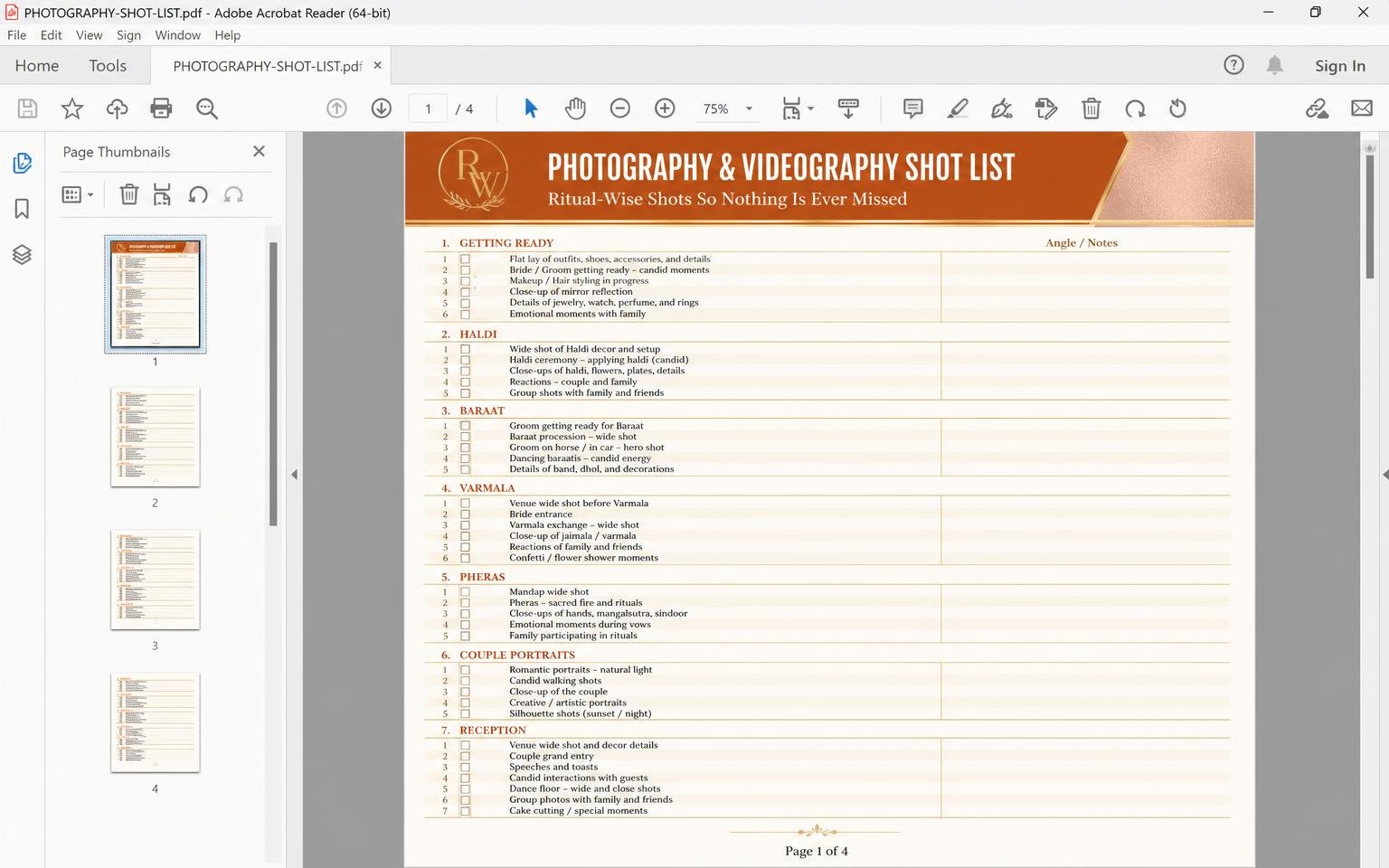Save file using the floppy disk icon
Viewport: 1389px width, 868px height.
tap(27, 108)
